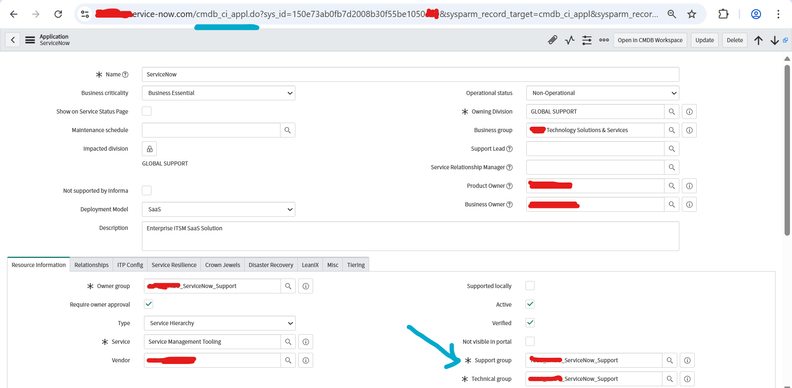Preview Business group record info icon
Screen dimensions: 792x388
click(689, 130)
